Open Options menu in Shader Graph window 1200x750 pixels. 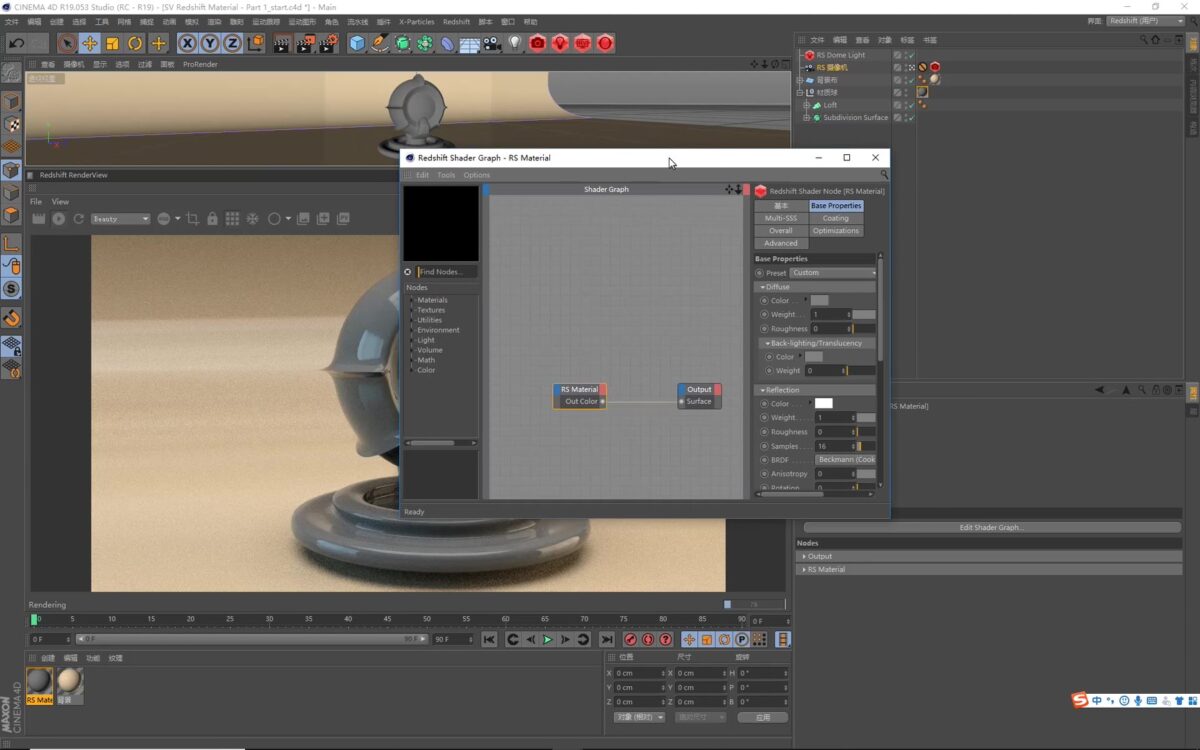[477, 175]
